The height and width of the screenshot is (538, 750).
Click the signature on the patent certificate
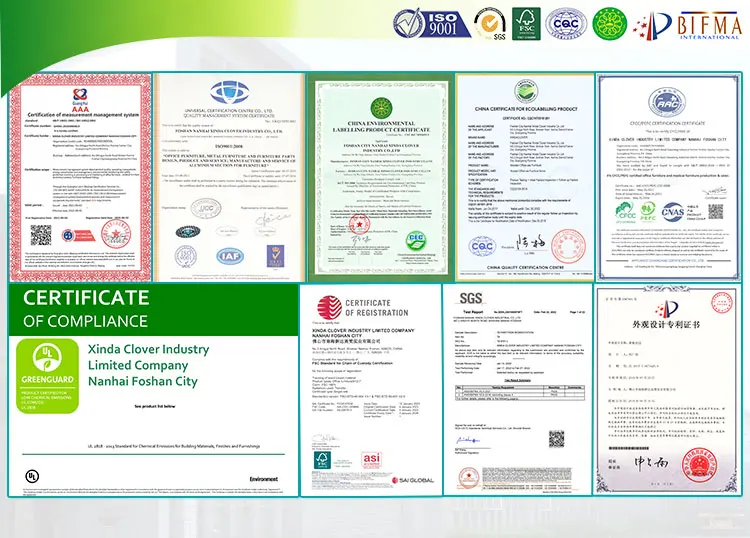(x=651, y=463)
